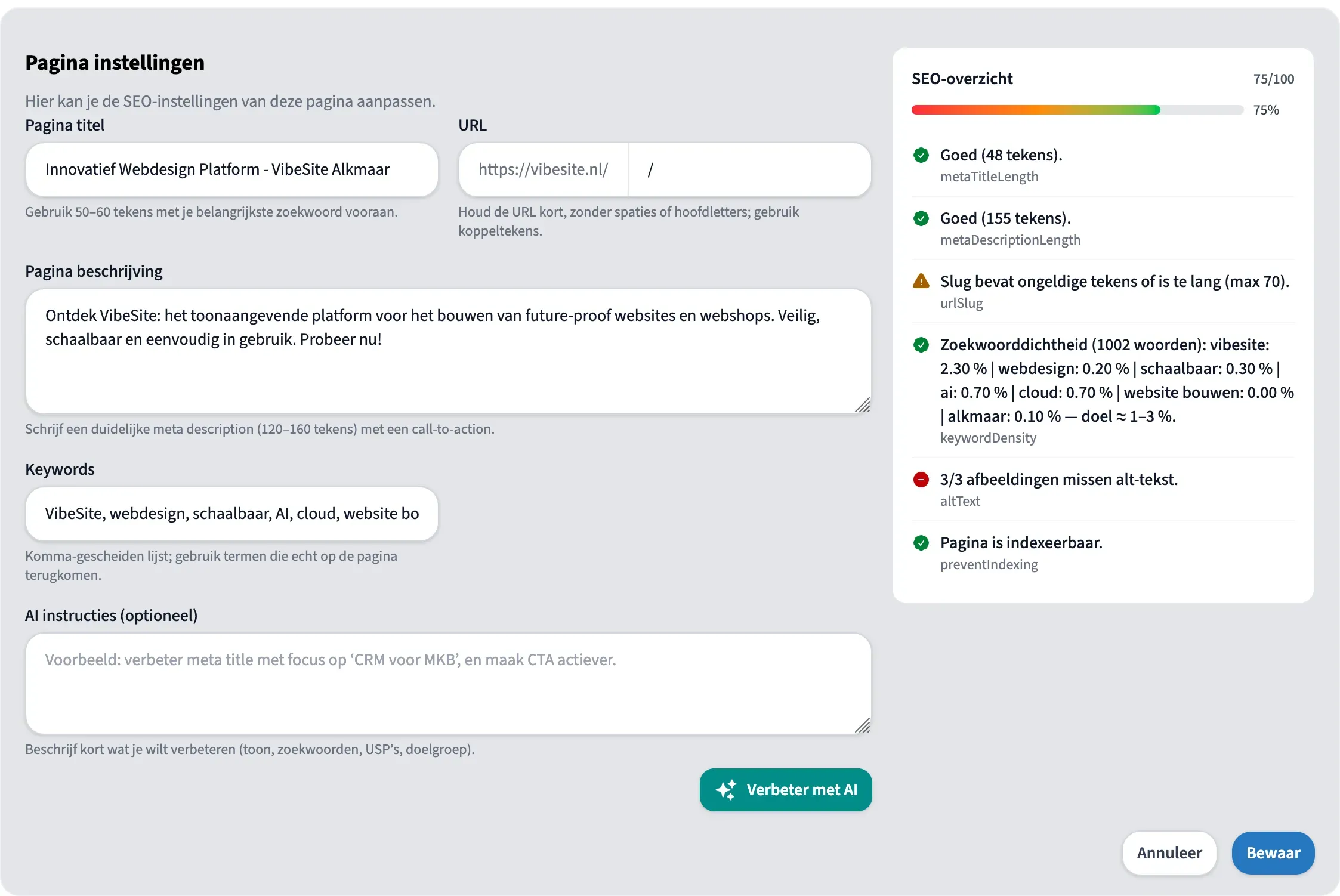Click the green check icon beside metaTitleLength
1340x896 pixels.
pos(921,156)
